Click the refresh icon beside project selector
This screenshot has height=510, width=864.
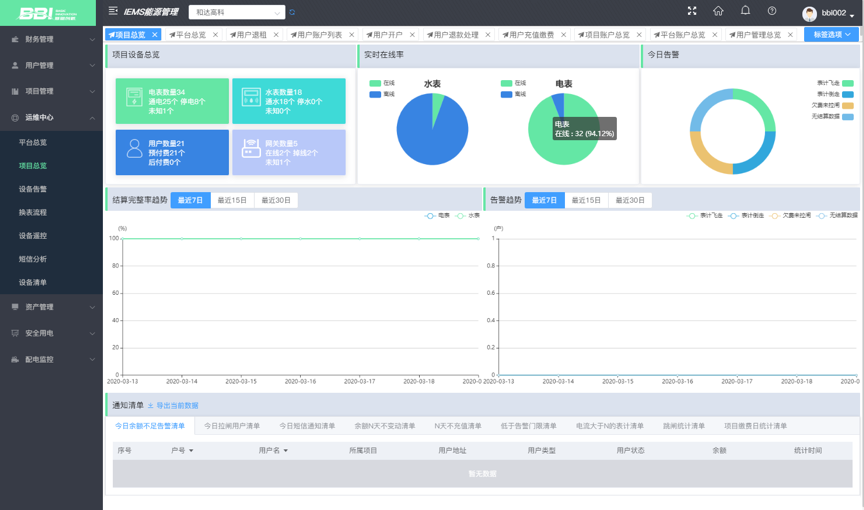tap(292, 12)
